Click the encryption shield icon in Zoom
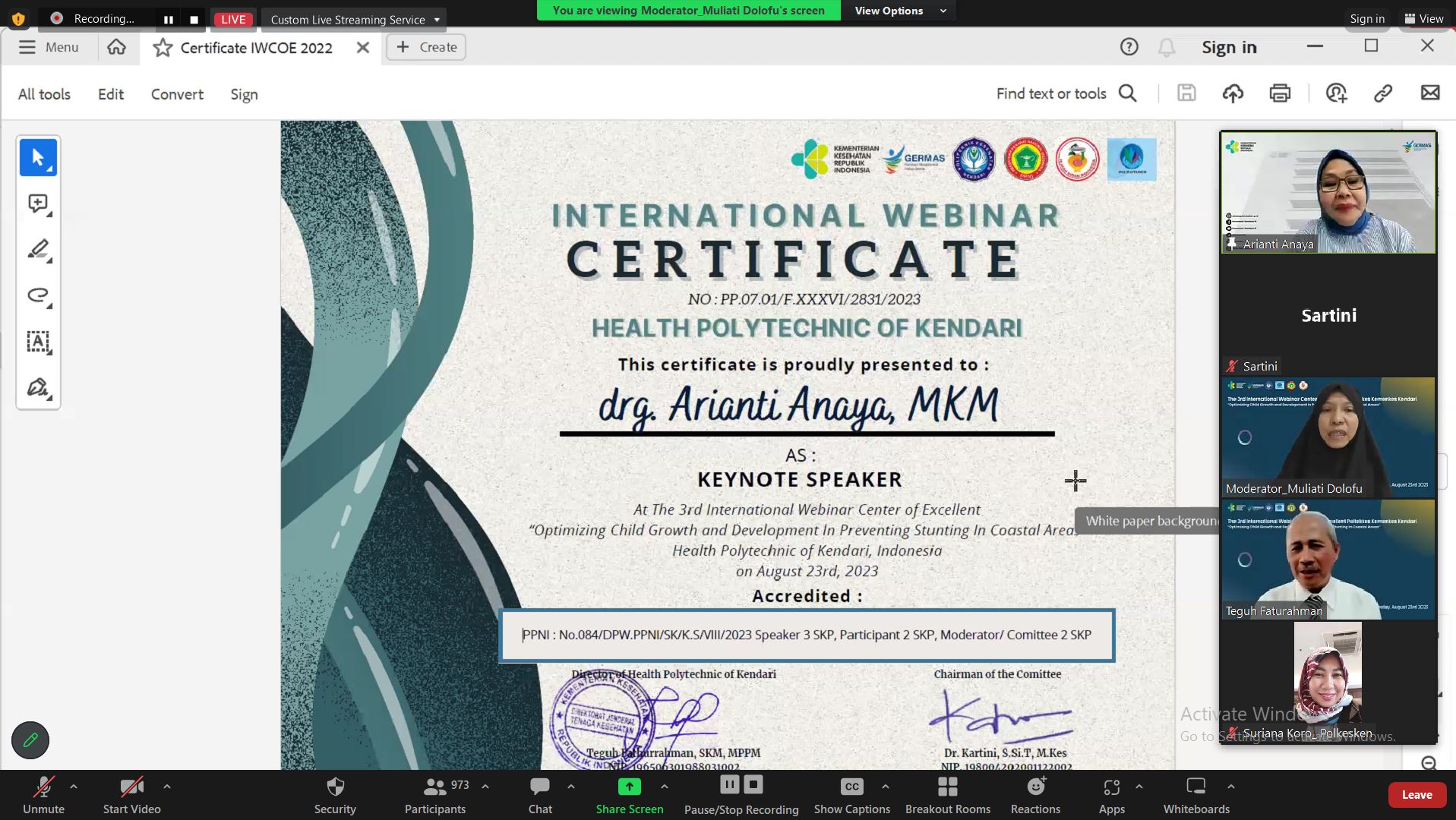 pos(18,18)
